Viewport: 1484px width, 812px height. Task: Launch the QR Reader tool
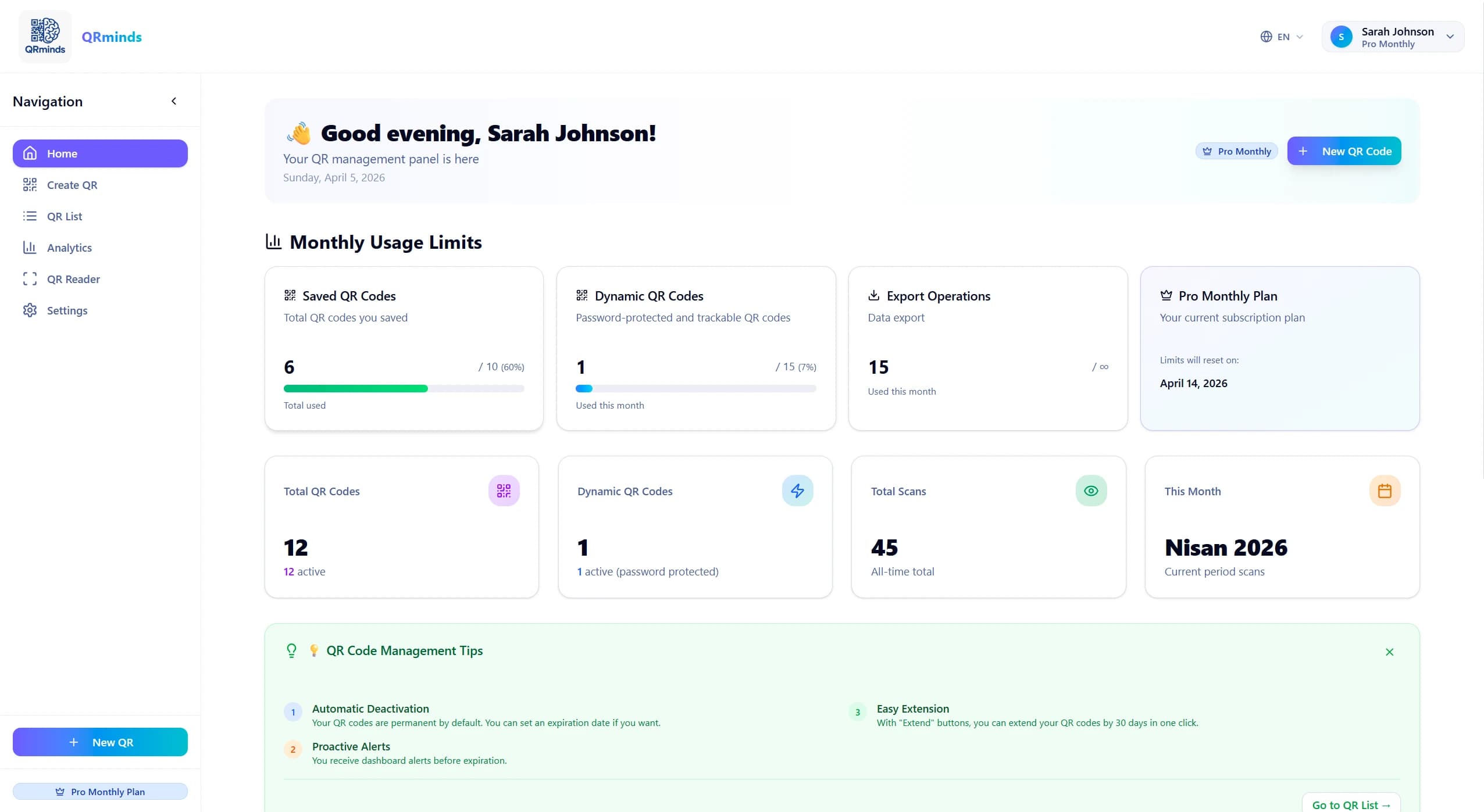tap(30, 279)
